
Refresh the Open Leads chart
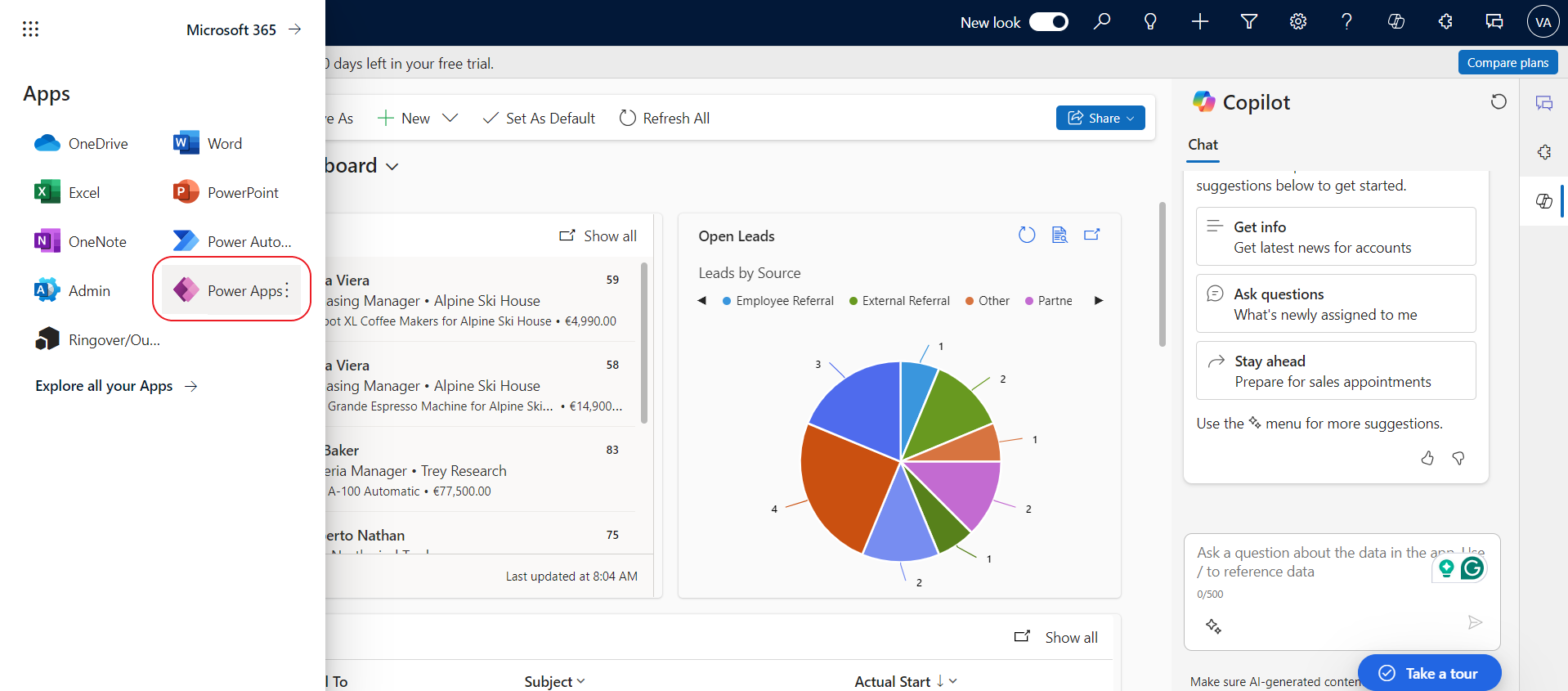point(1027,236)
